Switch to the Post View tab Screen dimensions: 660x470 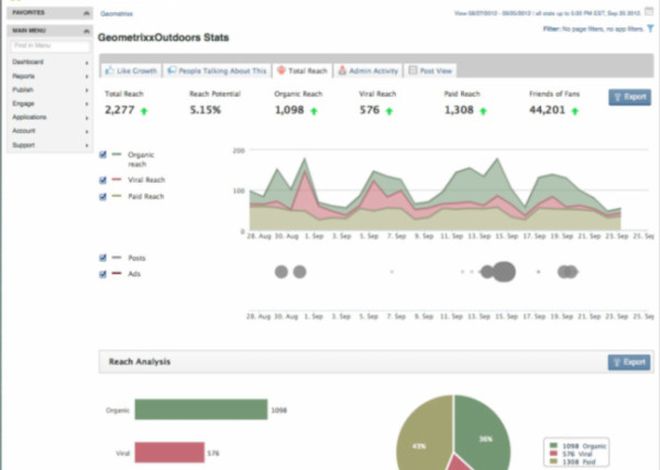431,71
